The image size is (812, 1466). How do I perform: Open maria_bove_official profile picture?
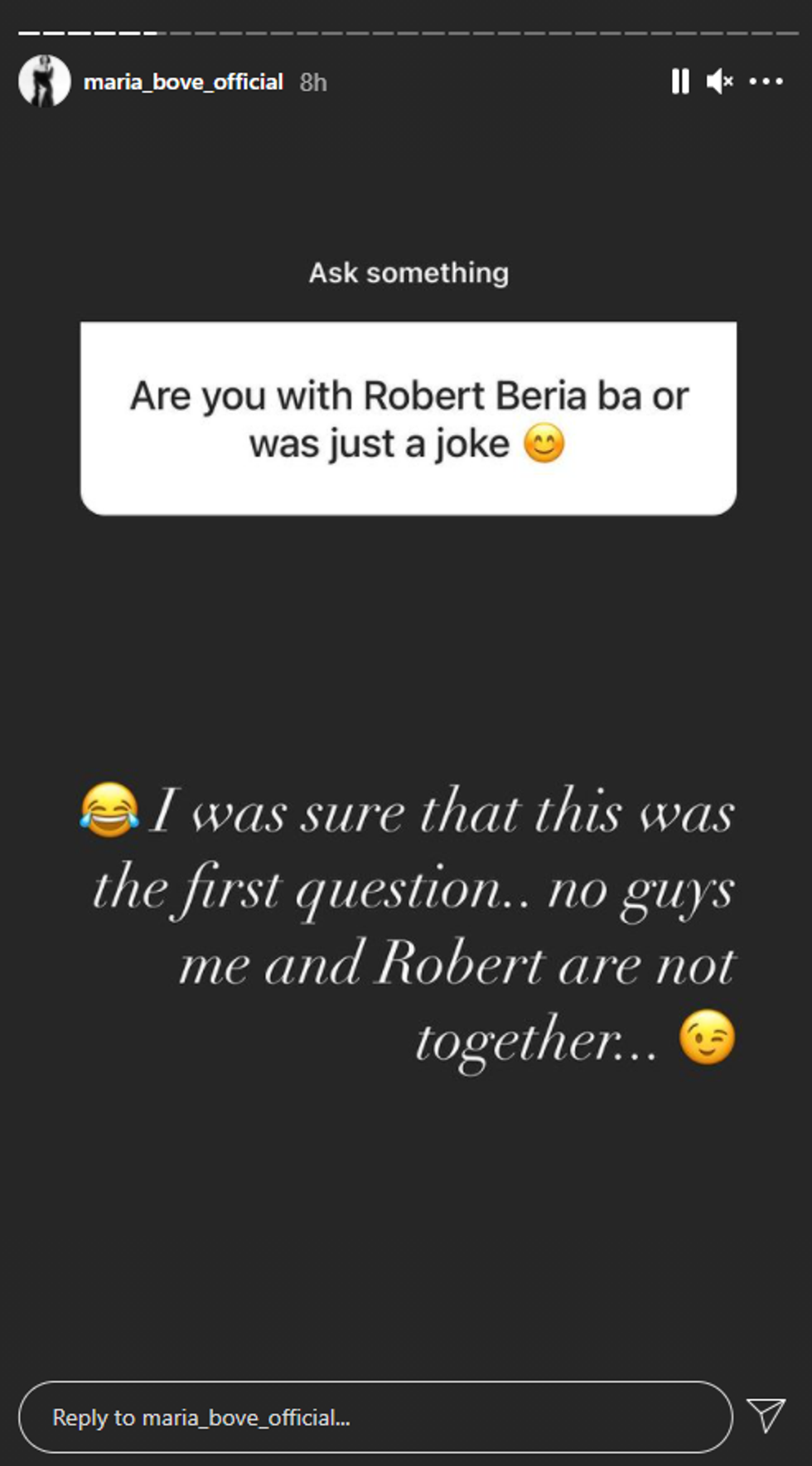click(x=44, y=81)
